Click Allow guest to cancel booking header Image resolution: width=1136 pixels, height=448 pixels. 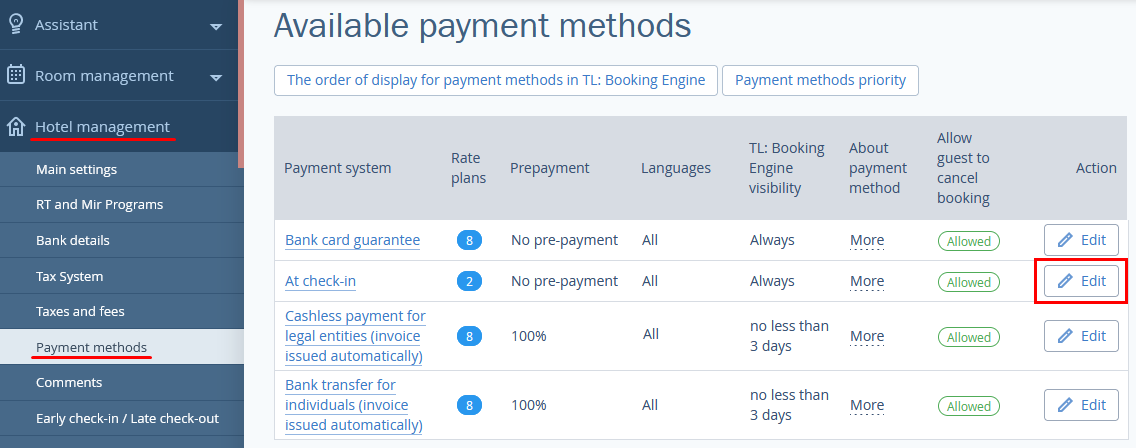(x=964, y=168)
